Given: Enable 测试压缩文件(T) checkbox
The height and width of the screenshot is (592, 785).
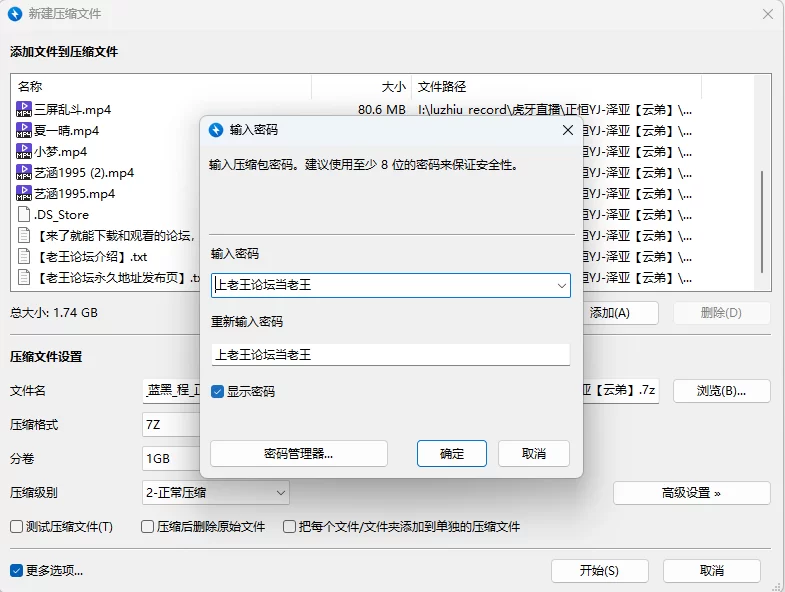Looking at the screenshot, I should [x=17, y=527].
